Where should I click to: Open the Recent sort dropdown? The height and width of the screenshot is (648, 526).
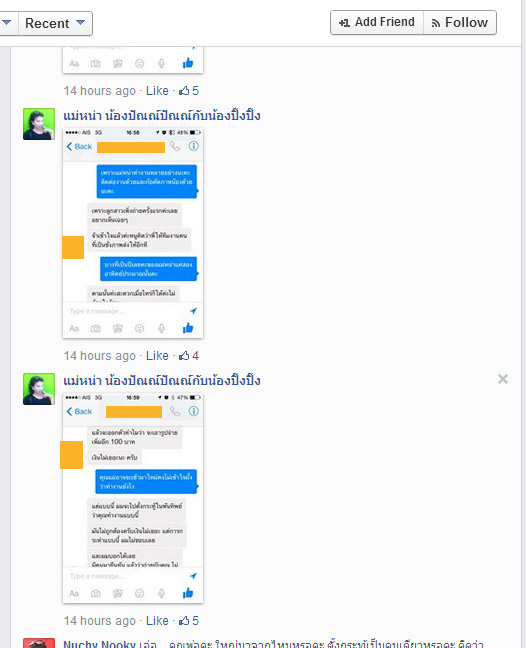pos(55,23)
